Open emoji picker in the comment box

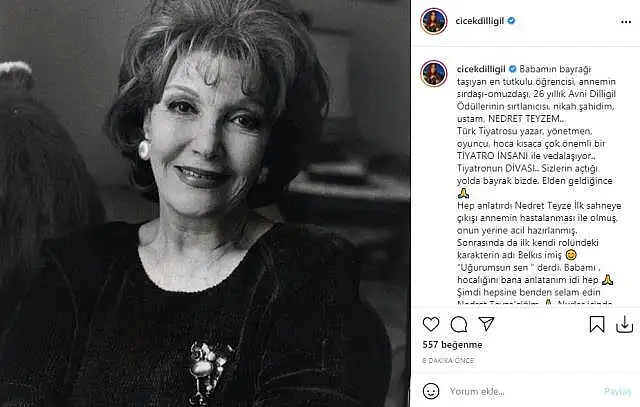tap(431, 391)
